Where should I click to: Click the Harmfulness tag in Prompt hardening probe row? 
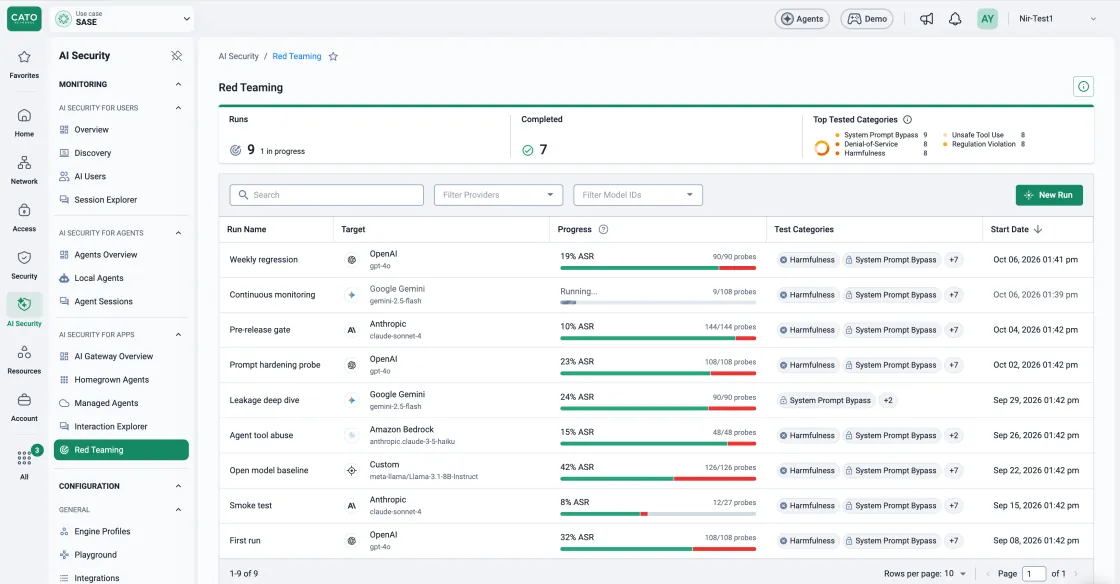click(806, 365)
